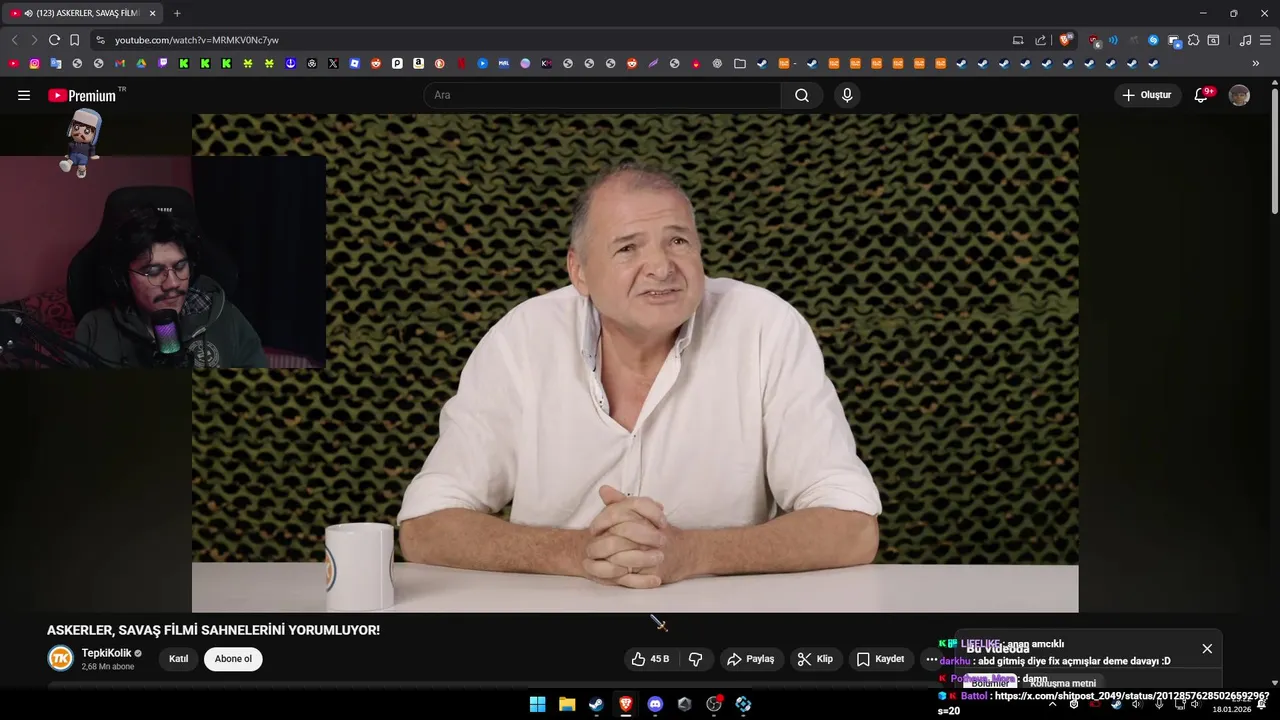Open the X bookmark

click(x=333, y=63)
